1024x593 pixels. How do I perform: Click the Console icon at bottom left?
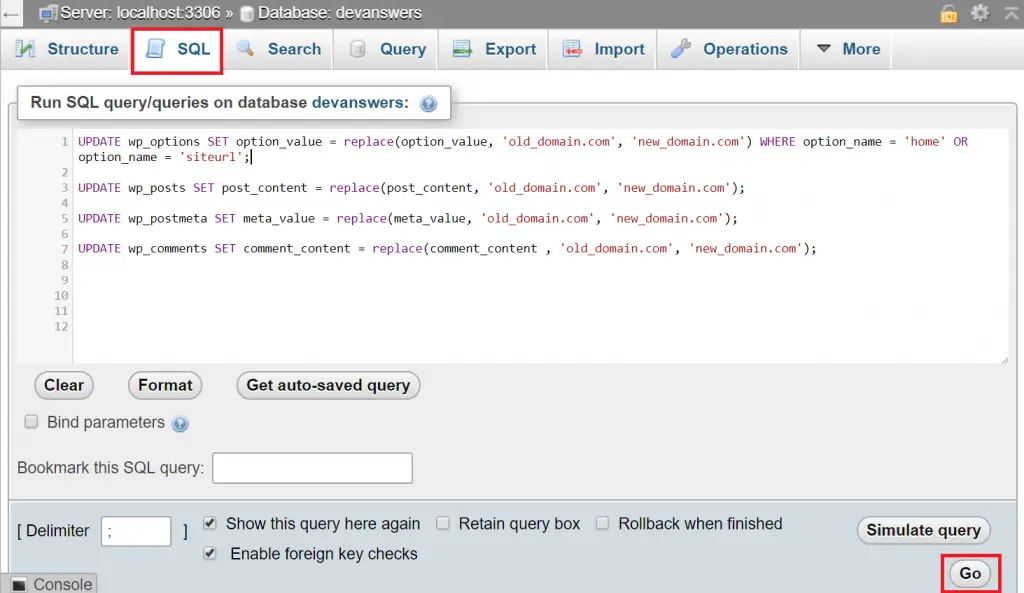click(x=20, y=585)
